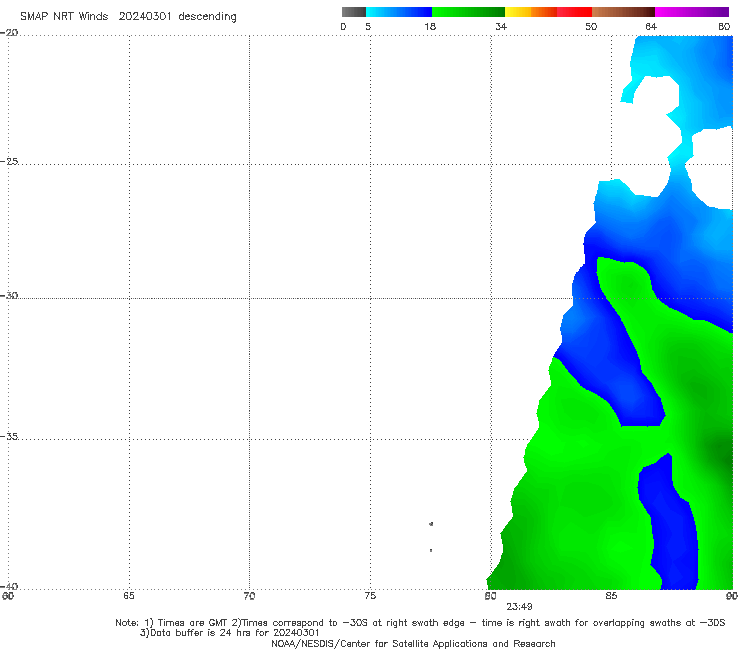Click the latitude axis label '-25'
Image resolution: width=740 pixels, height=650 pixels.
(9, 161)
